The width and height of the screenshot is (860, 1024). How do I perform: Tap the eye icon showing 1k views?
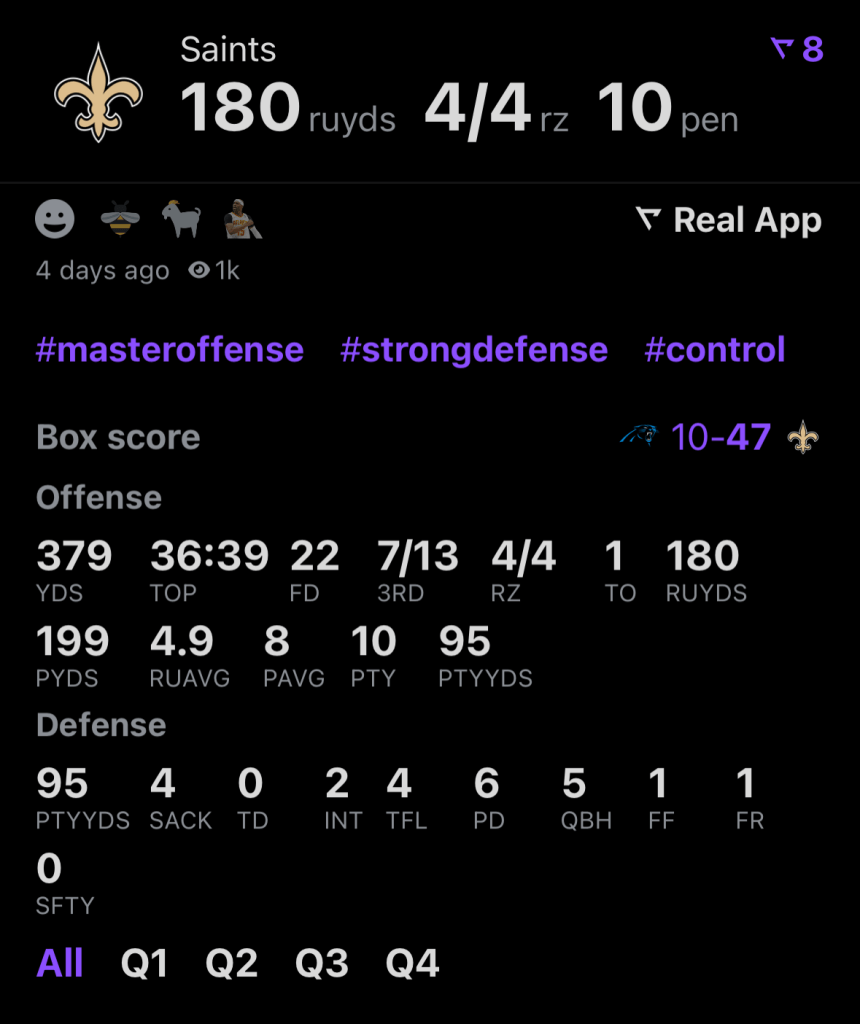pos(199,270)
